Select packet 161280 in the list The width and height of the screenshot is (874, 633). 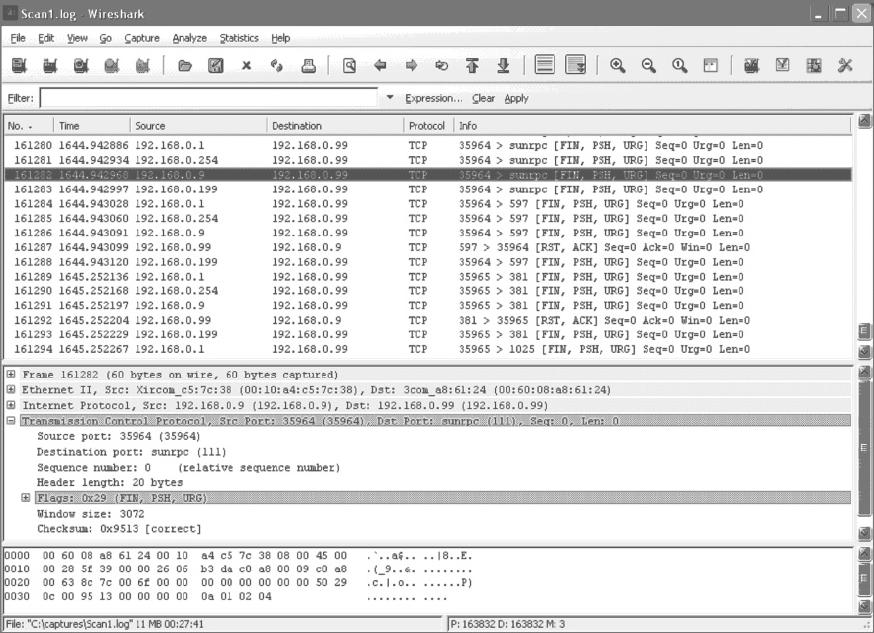(x=428, y=145)
